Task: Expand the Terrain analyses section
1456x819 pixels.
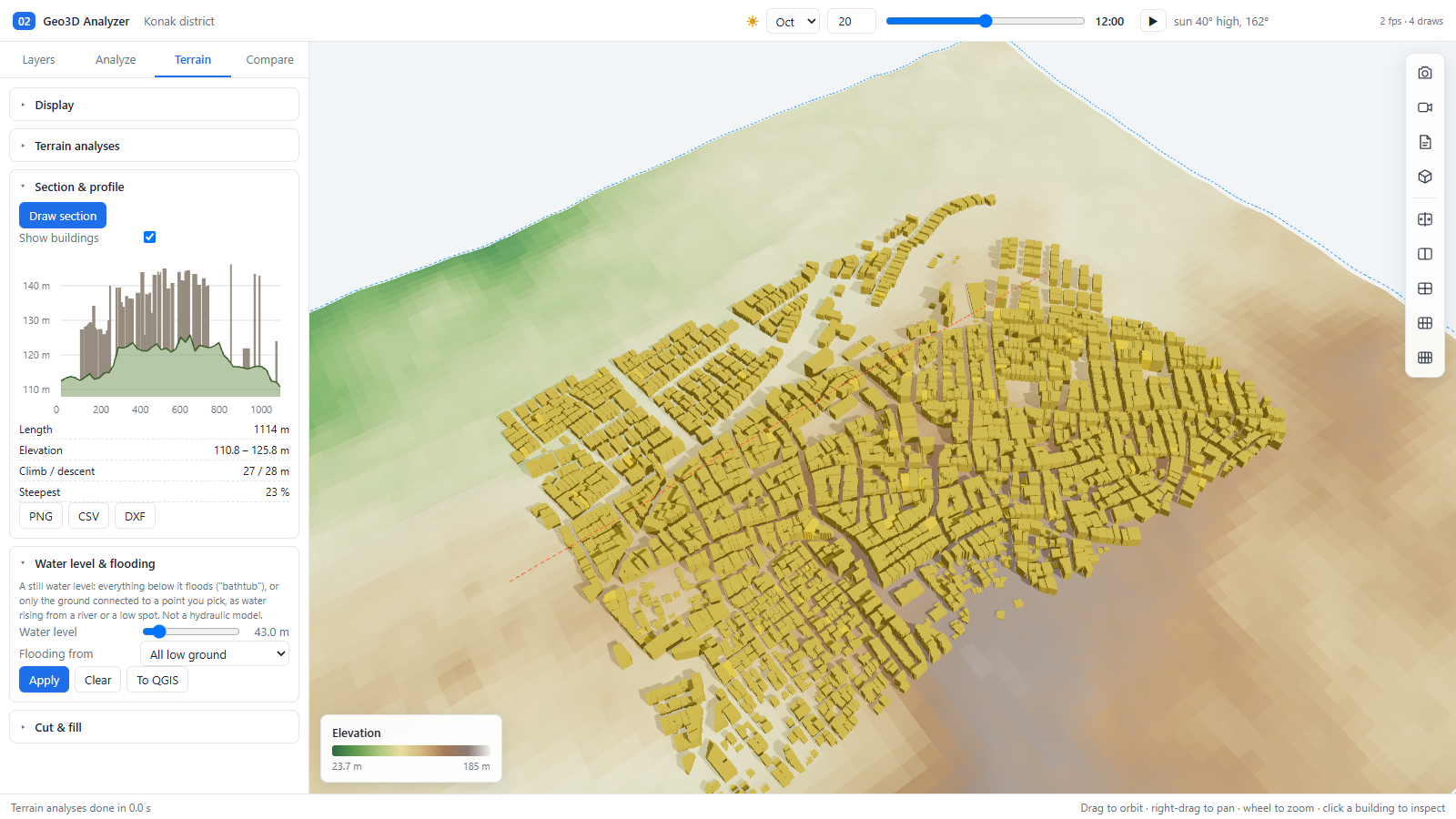Action: pos(154,146)
